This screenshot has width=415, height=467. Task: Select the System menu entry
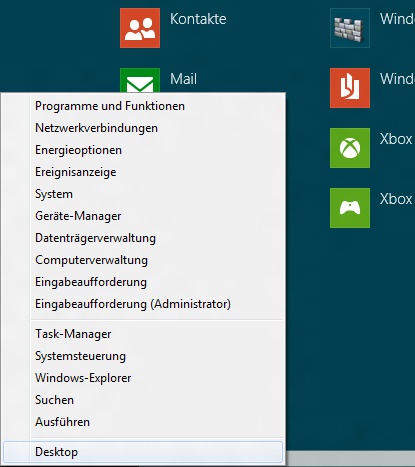click(x=143, y=194)
